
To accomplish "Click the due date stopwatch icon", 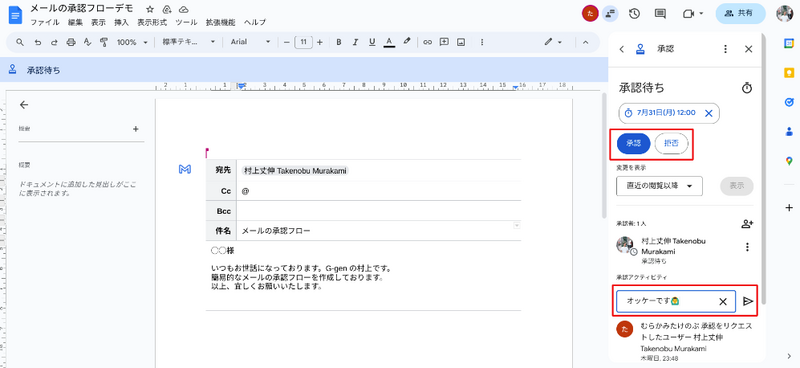I will click(747, 88).
